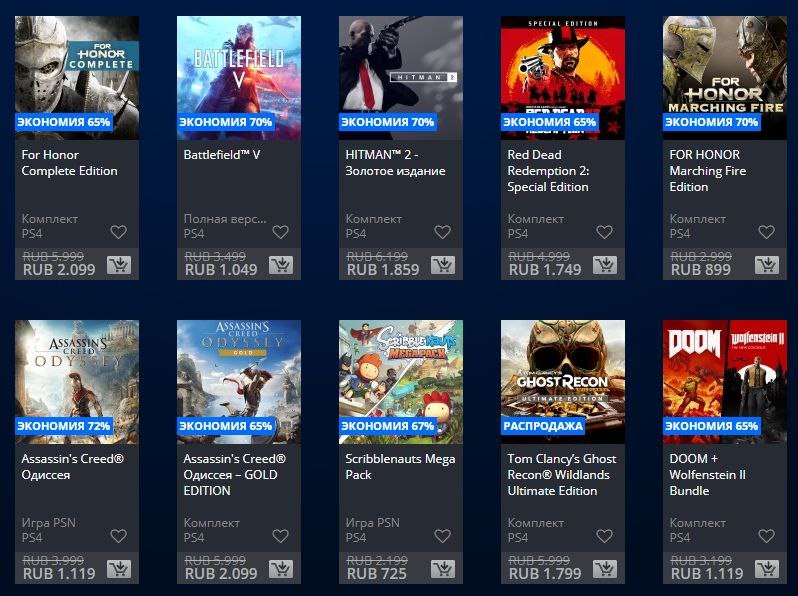Screen dimensions: 798x596
Task: Click the ЭКОНОМИЯ 72% discount badge
Action: 64,426
